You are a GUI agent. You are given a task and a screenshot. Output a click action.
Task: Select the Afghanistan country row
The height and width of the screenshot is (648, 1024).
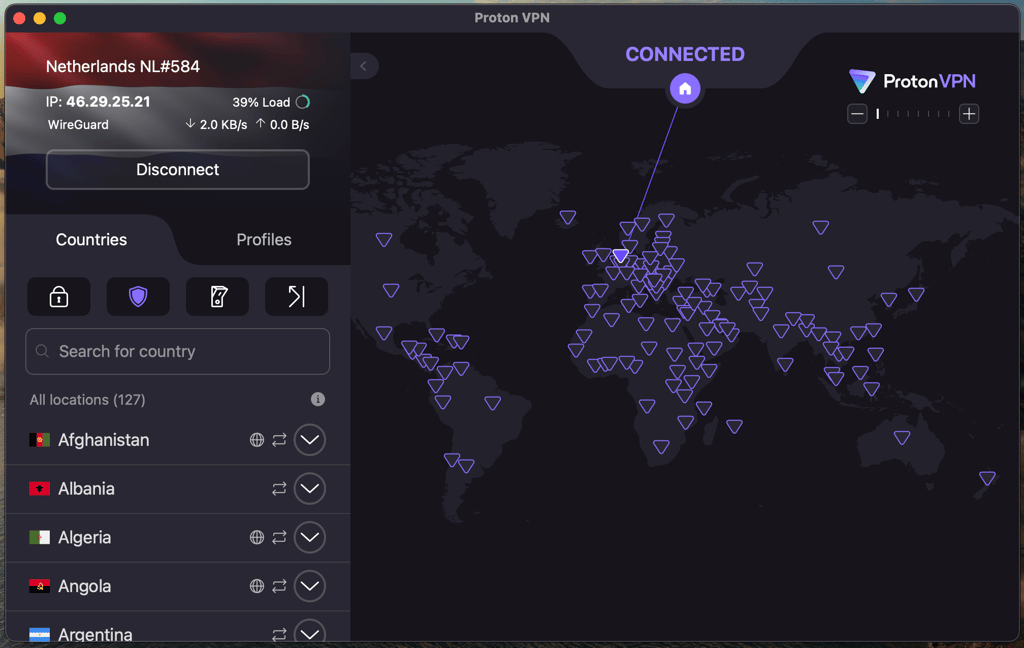[178, 440]
